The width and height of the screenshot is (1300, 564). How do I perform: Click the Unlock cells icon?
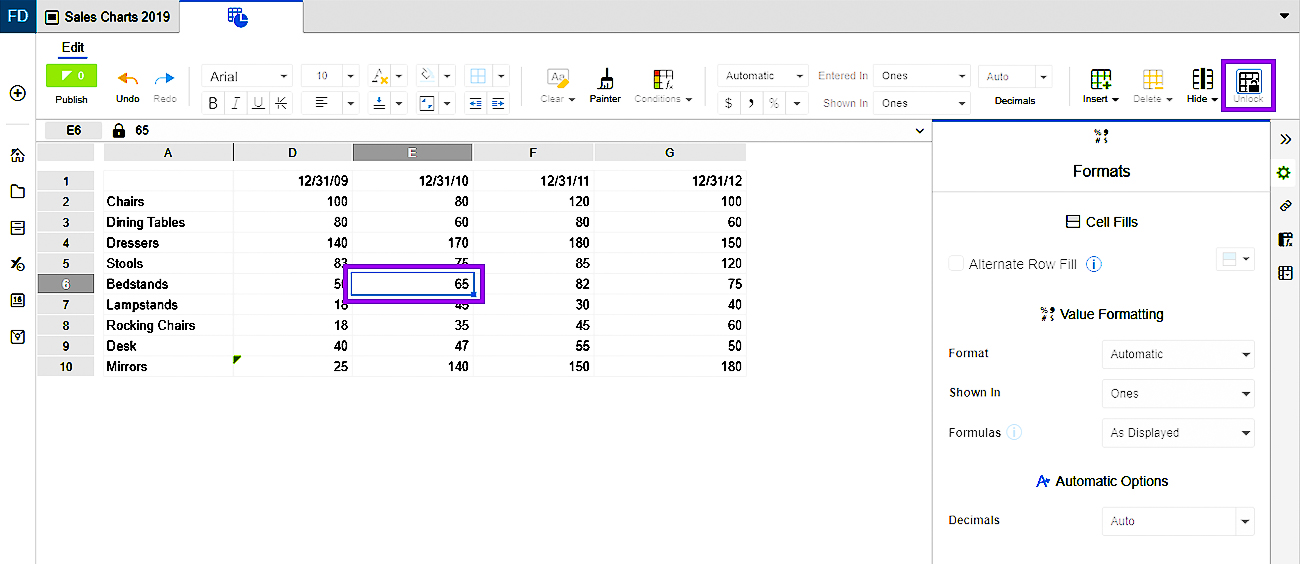[x=1249, y=85]
